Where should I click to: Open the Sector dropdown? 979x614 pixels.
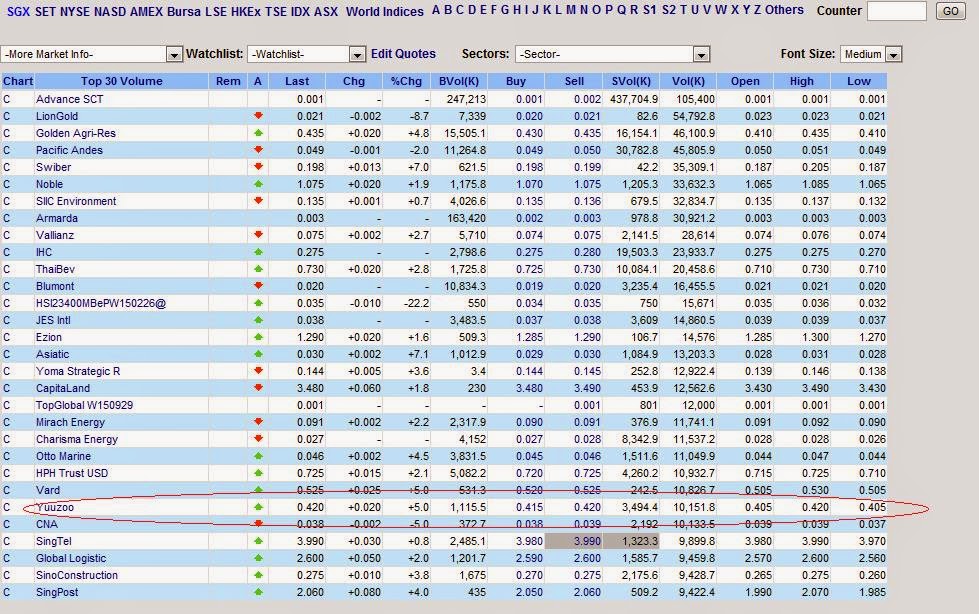pos(612,54)
